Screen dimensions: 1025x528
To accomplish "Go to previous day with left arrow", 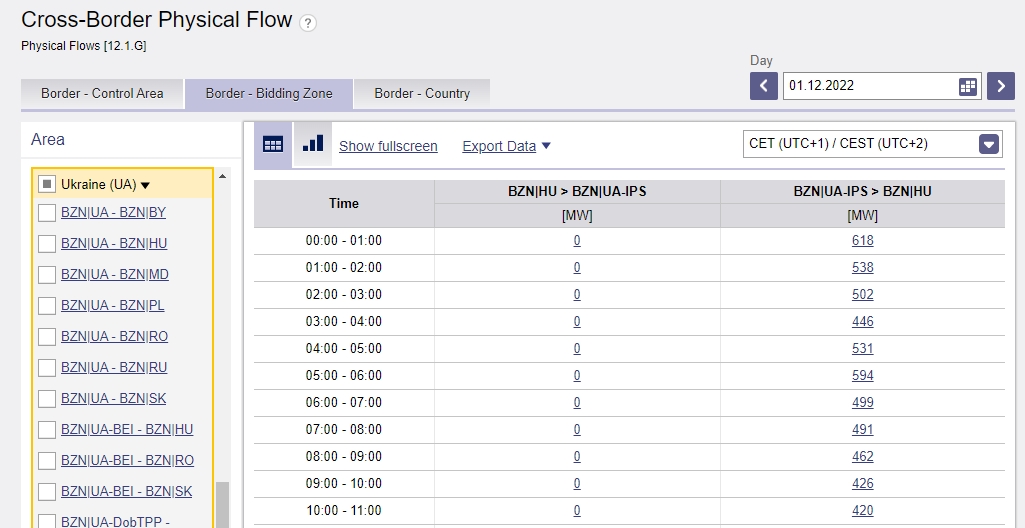I will (764, 86).
